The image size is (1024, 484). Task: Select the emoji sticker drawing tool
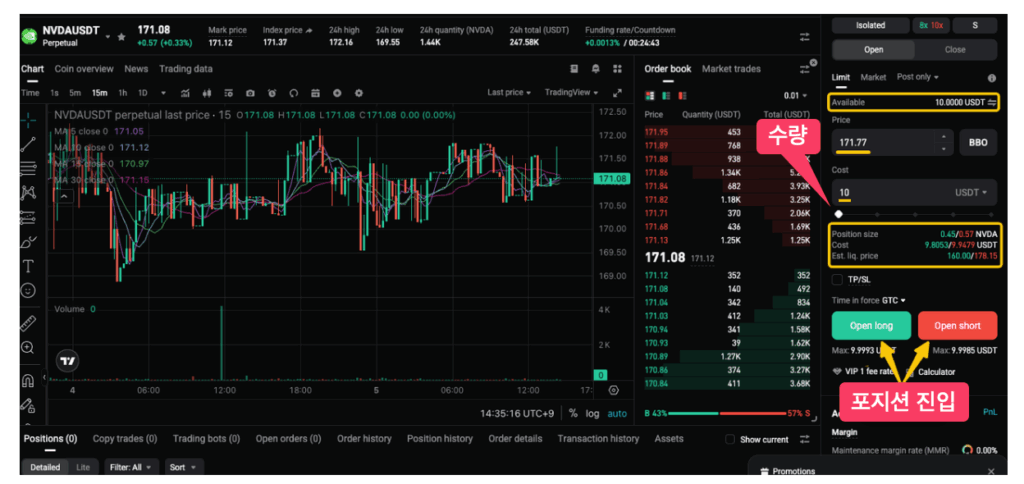click(28, 291)
